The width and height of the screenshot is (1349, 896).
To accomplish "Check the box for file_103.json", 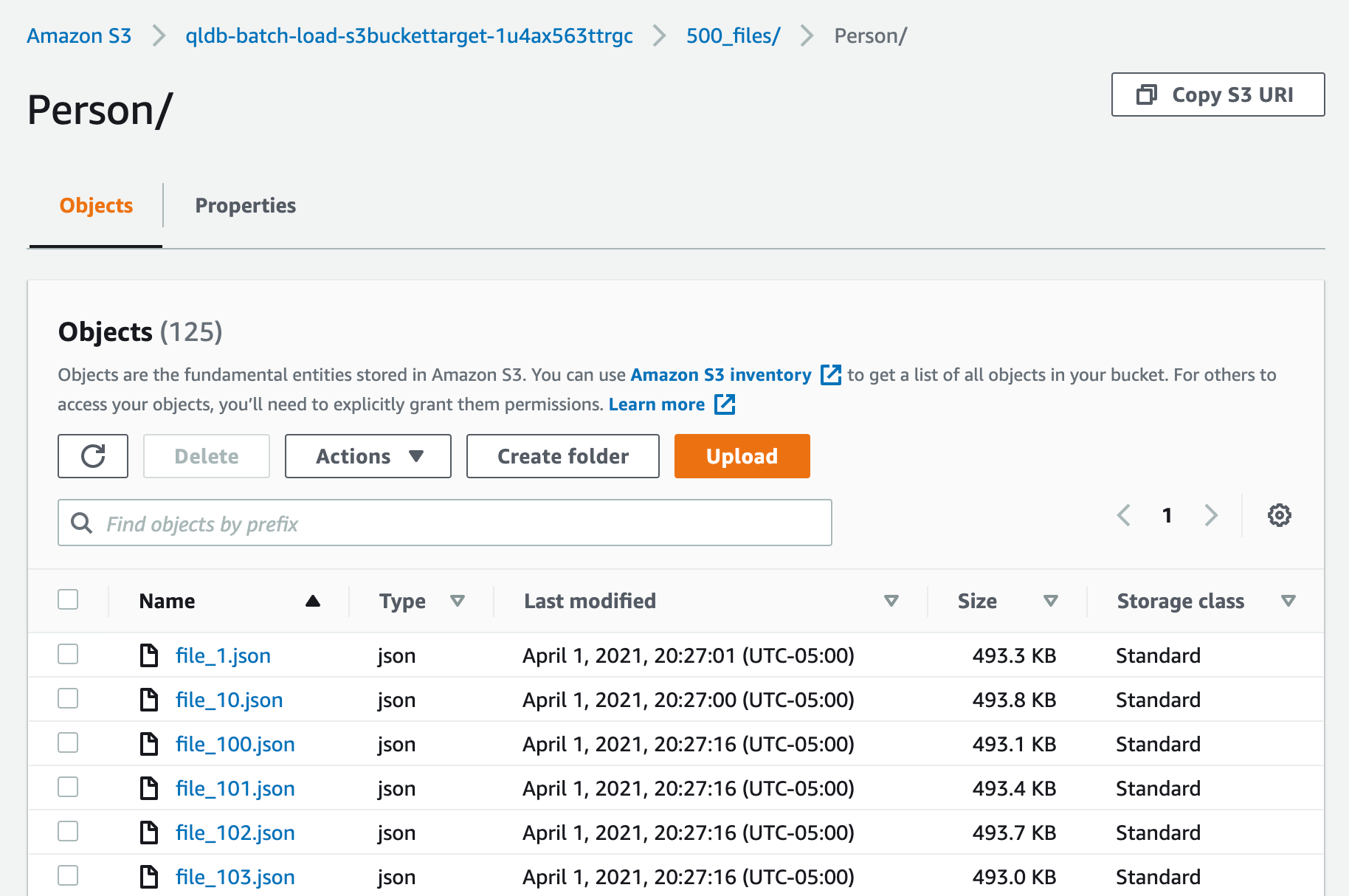I will coord(68,875).
